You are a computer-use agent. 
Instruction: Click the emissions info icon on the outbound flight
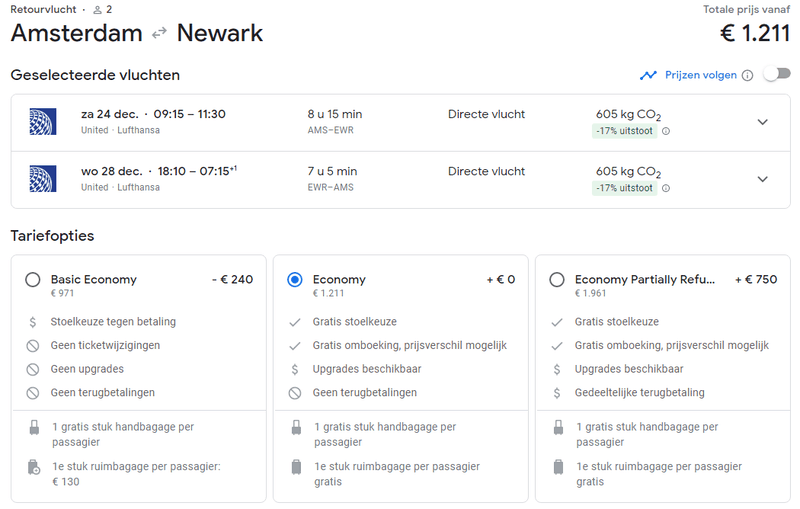[x=666, y=131]
